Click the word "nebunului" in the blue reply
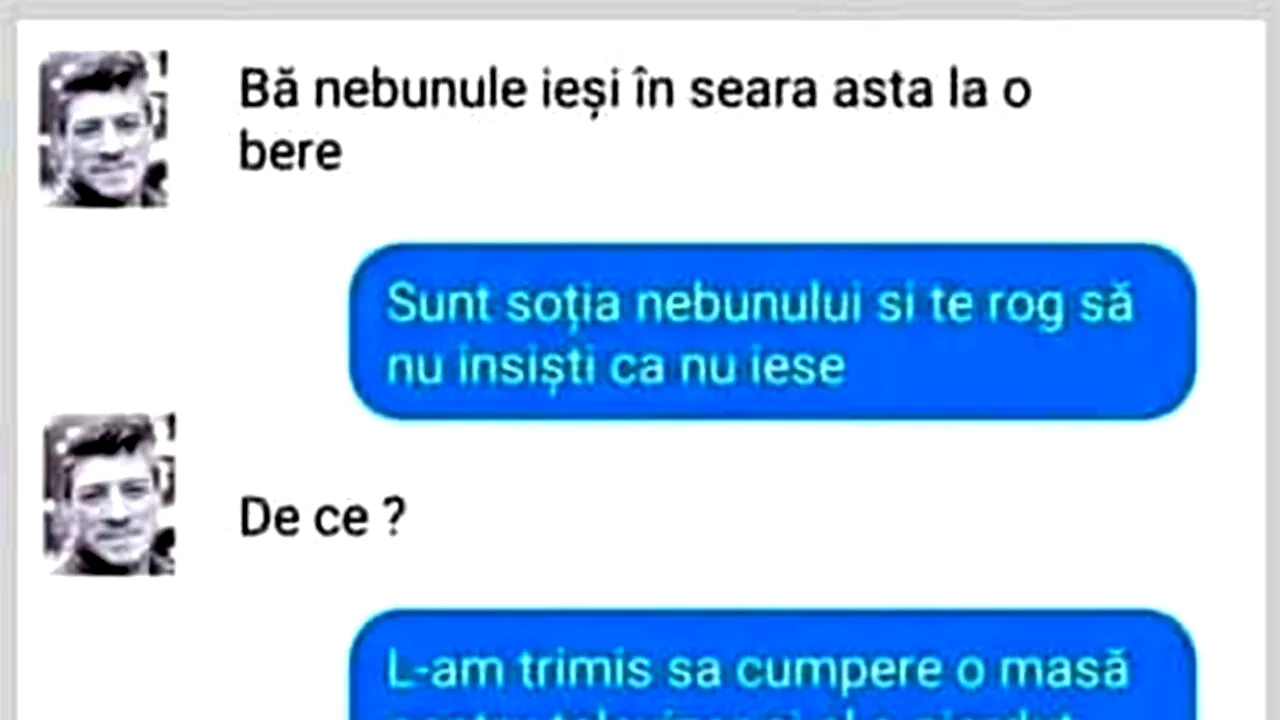 coord(748,304)
